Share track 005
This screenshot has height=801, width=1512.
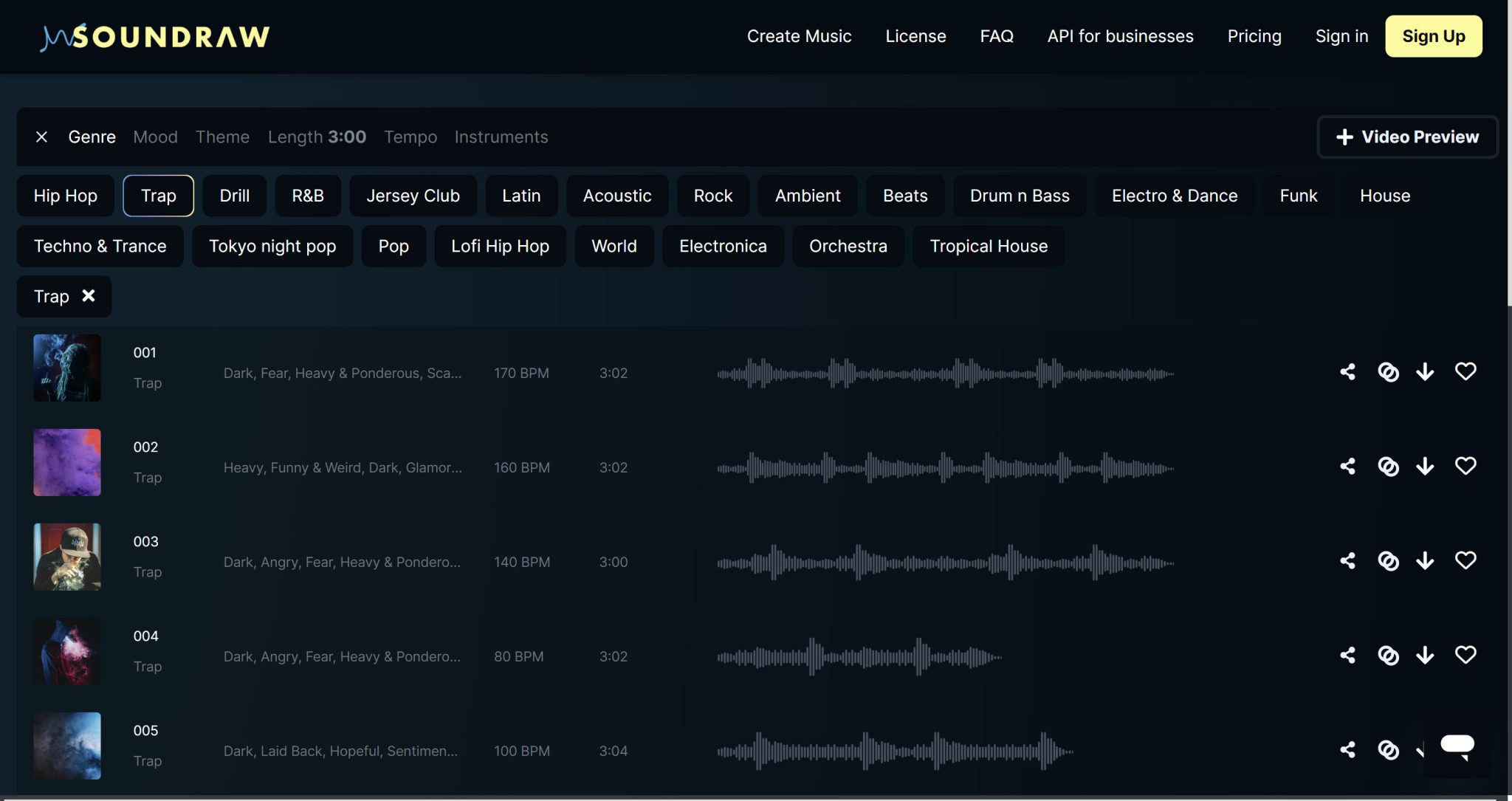(1347, 750)
